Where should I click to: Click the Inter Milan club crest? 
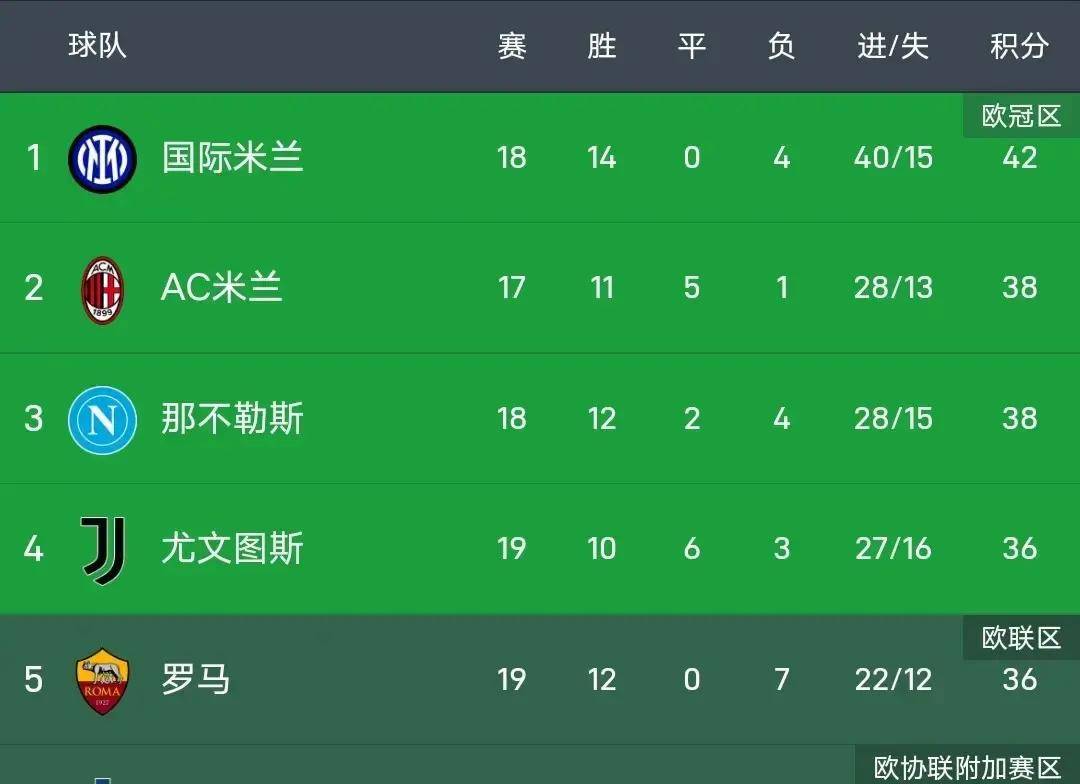coord(101,157)
